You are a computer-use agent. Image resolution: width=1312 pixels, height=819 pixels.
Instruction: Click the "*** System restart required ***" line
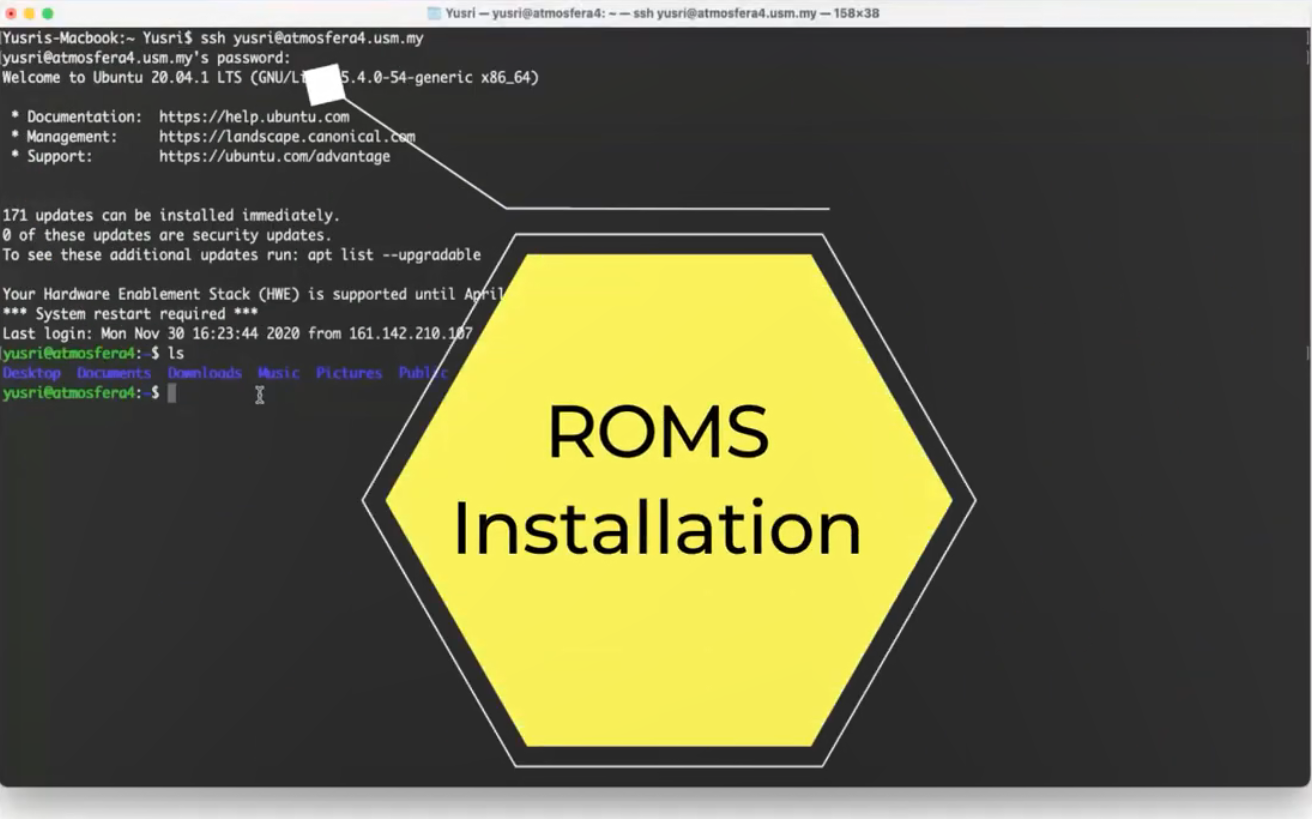pyautogui.click(x=130, y=314)
